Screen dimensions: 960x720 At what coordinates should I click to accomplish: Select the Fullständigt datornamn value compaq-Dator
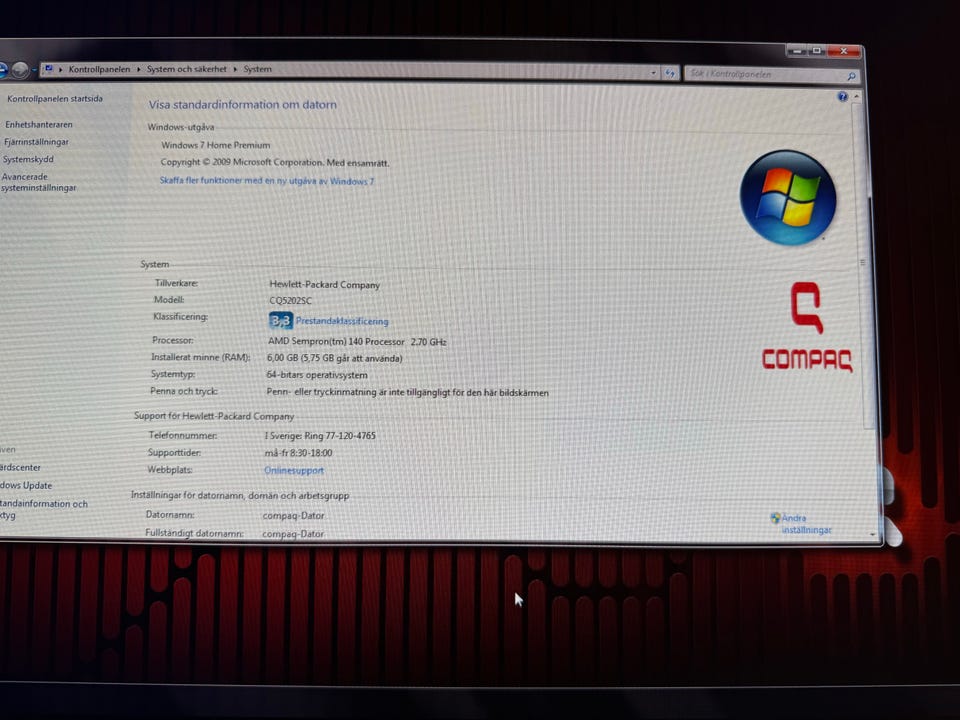[x=293, y=534]
